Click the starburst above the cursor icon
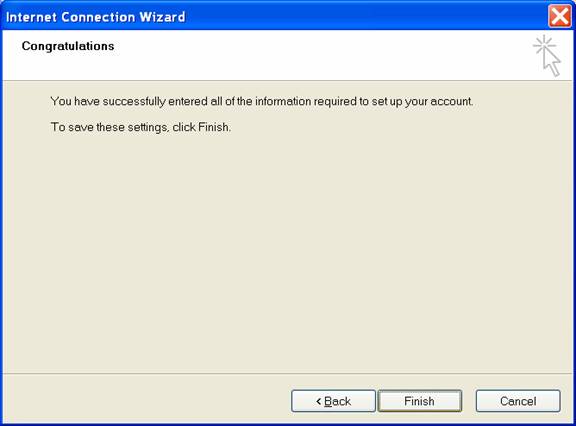The image size is (576, 426). (x=544, y=45)
